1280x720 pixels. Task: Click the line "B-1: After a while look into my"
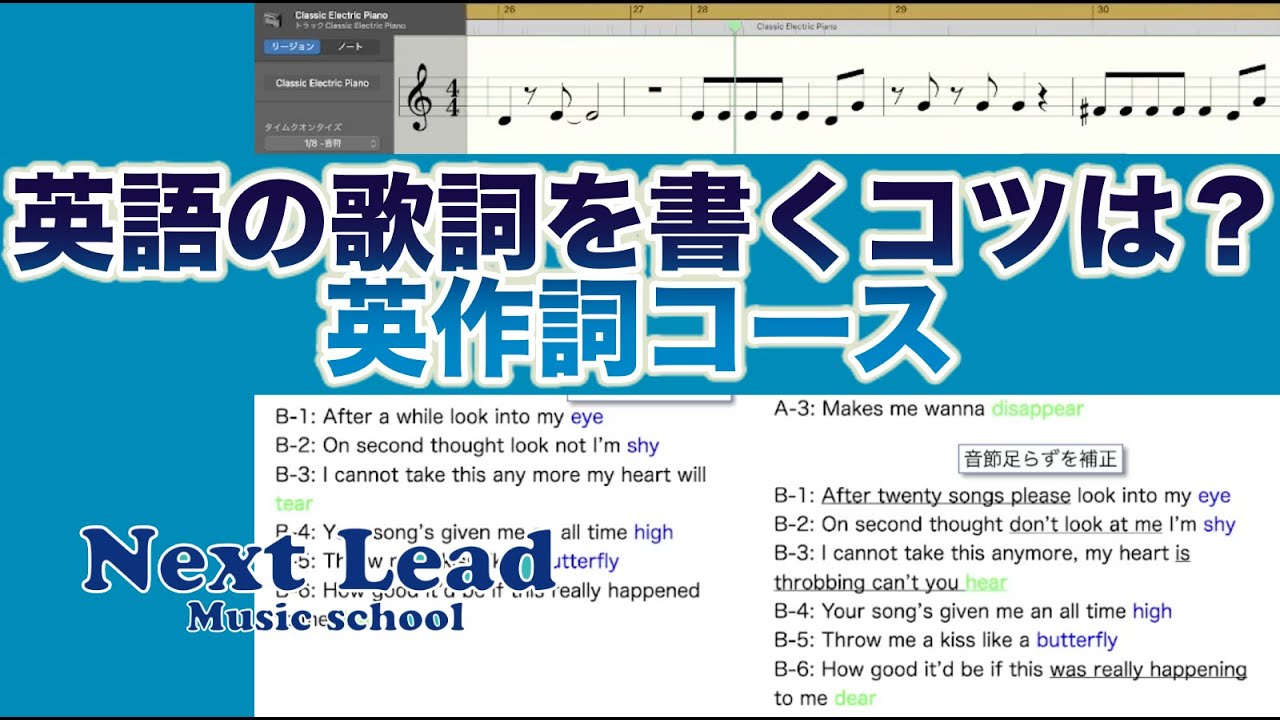click(420, 417)
